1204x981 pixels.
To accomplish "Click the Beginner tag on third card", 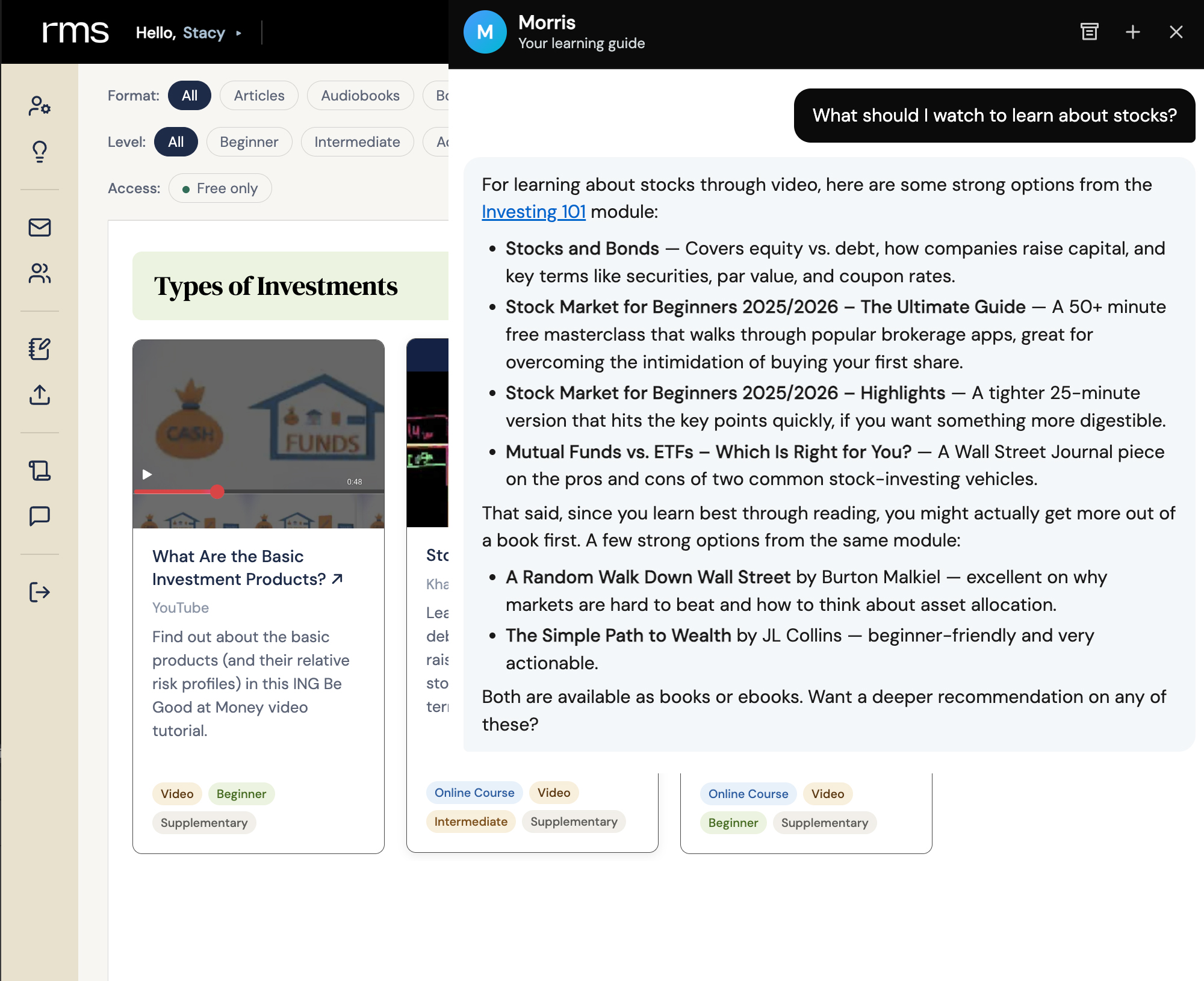I will 733,823.
